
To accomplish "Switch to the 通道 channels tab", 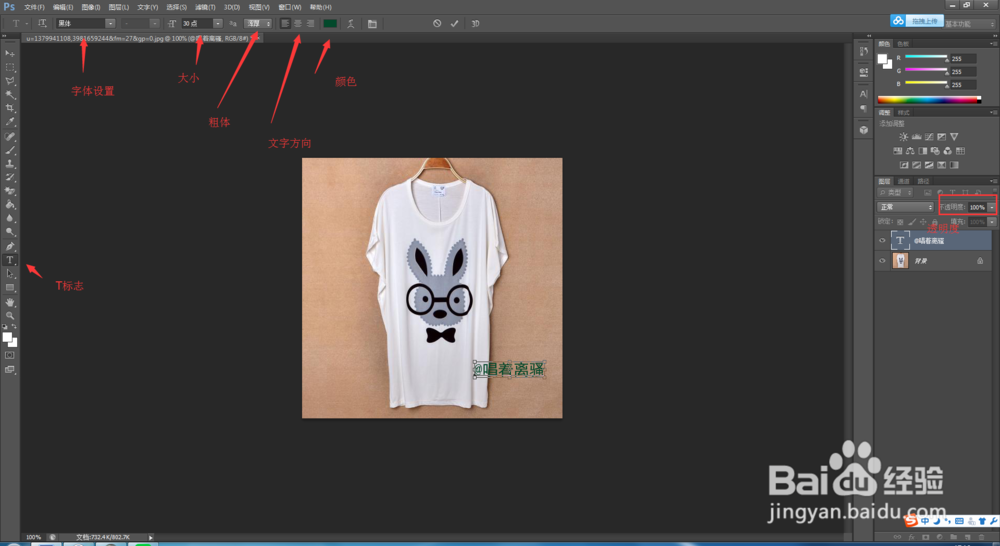I will point(903,181).
